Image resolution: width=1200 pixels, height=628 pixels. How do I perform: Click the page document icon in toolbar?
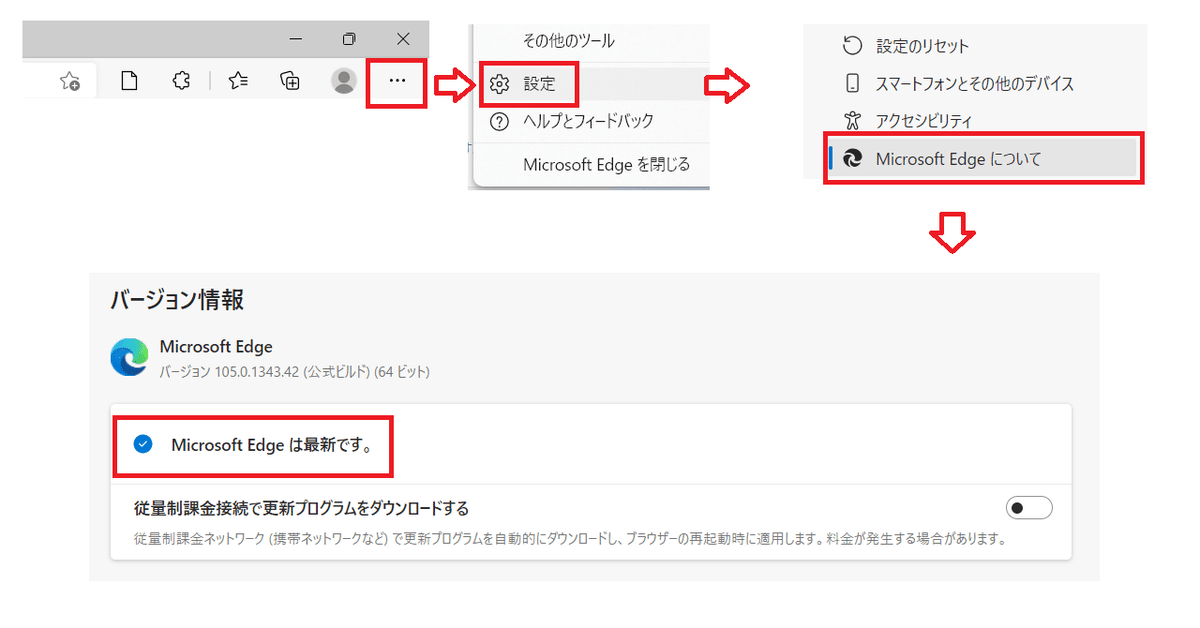(129, 82)
